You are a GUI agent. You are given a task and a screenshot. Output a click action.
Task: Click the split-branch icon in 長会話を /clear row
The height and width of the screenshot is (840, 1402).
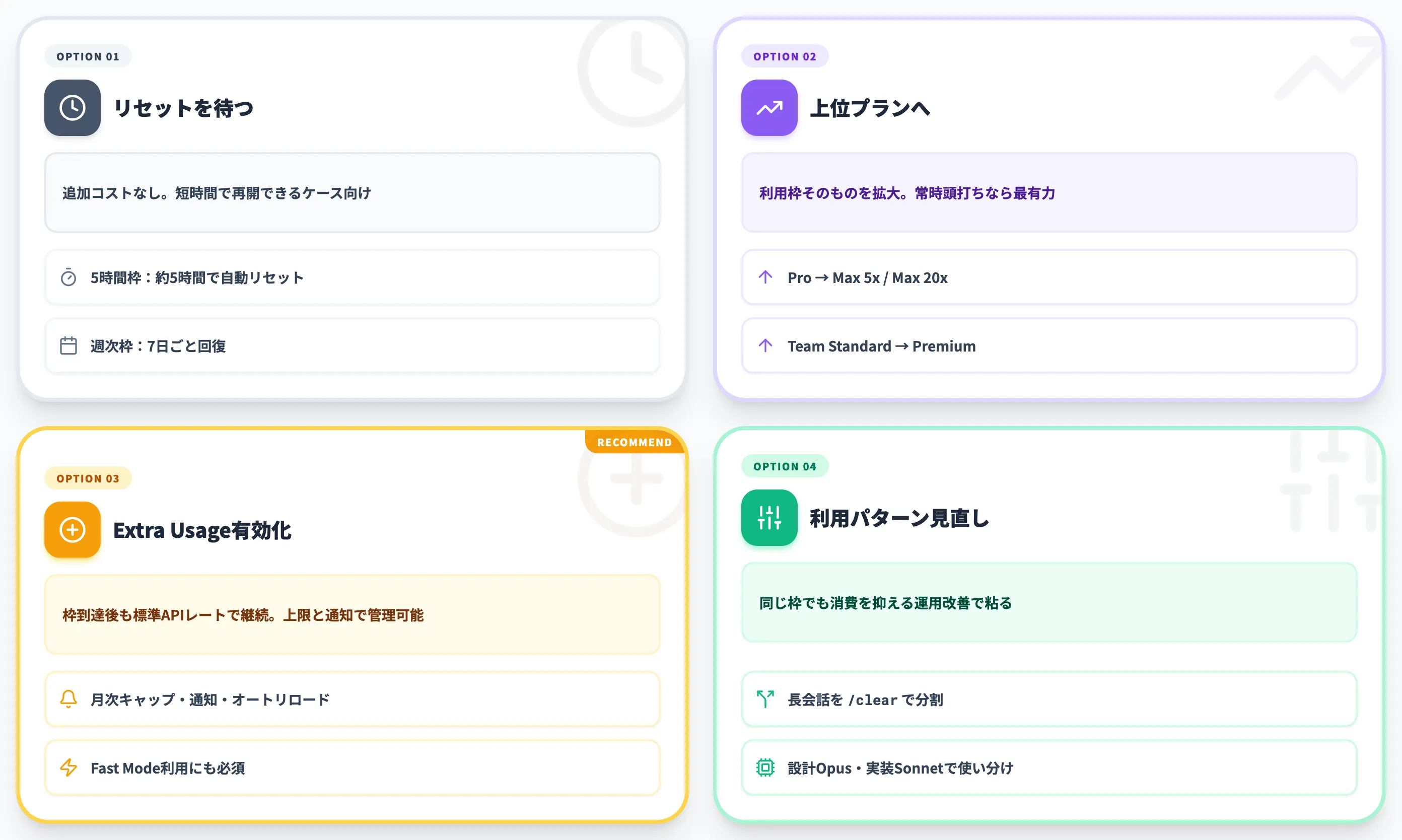click(x=765, y=699)
